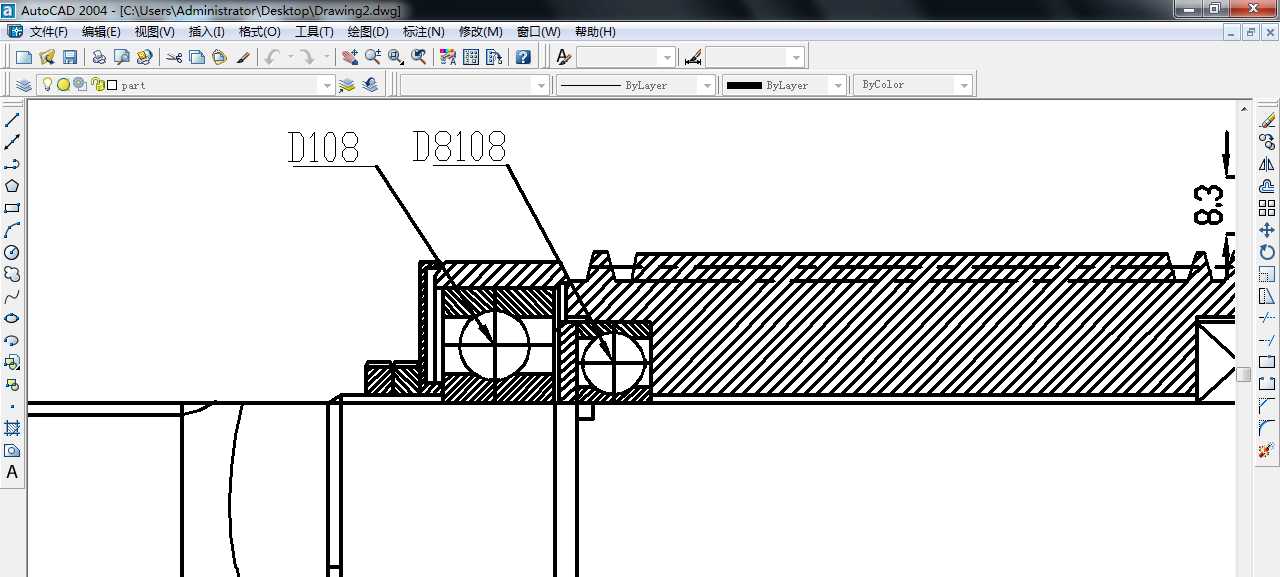Image resolution: width=1280 pixels, height=577 pixels.
Task: Open the Layer Properties Manager button
Action: pos(25,85)
